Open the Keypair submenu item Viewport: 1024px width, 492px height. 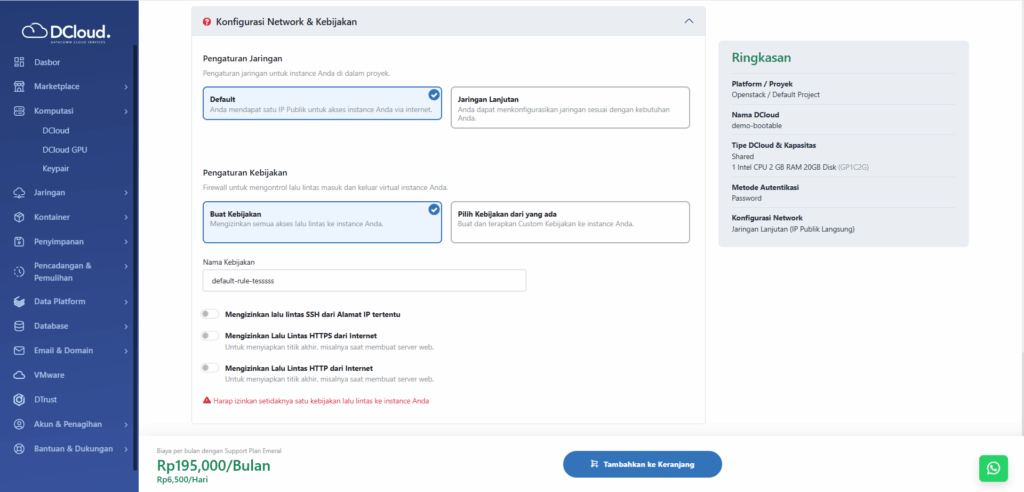pyautogui.click(x=56, y=168)
